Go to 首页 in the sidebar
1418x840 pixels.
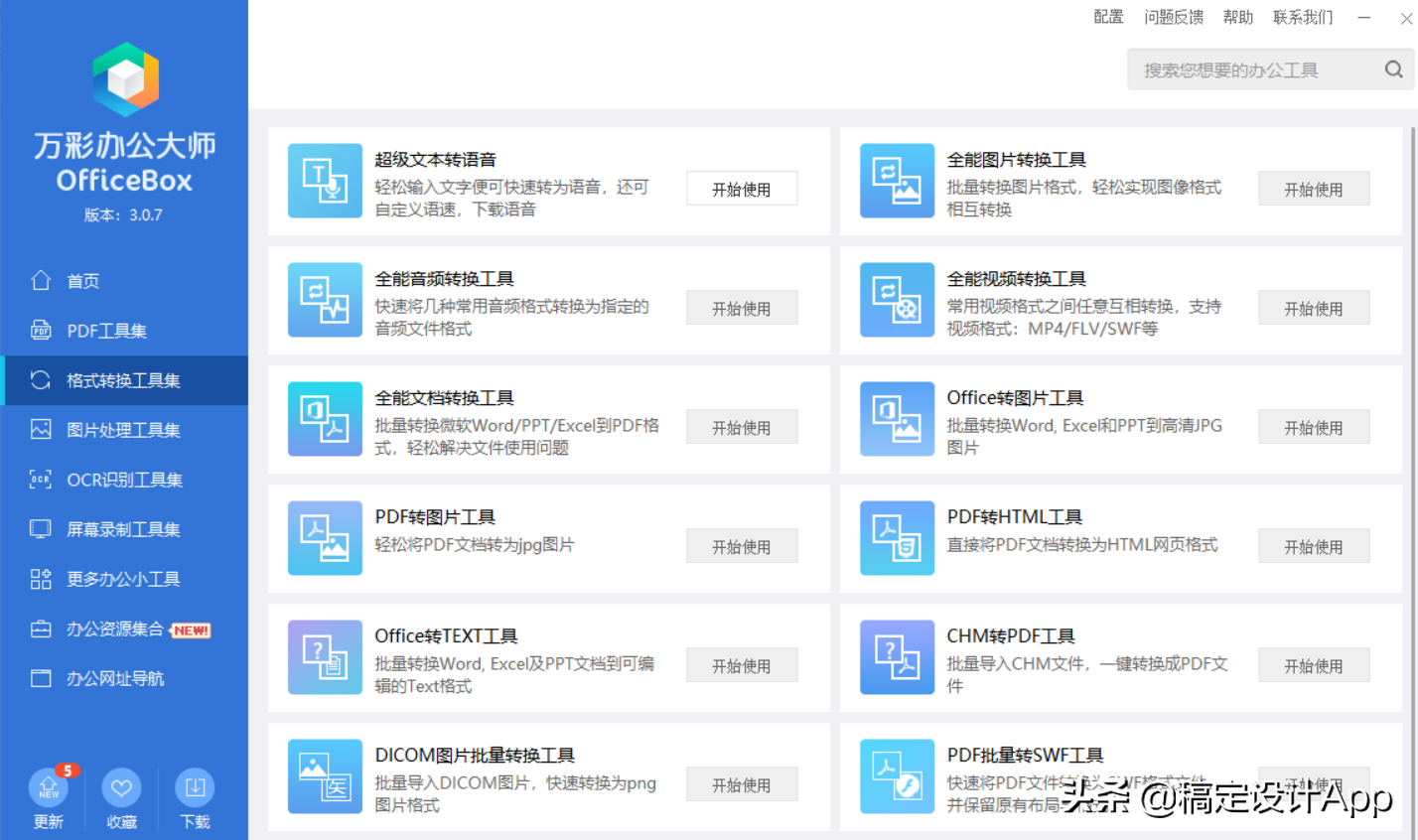124,281
